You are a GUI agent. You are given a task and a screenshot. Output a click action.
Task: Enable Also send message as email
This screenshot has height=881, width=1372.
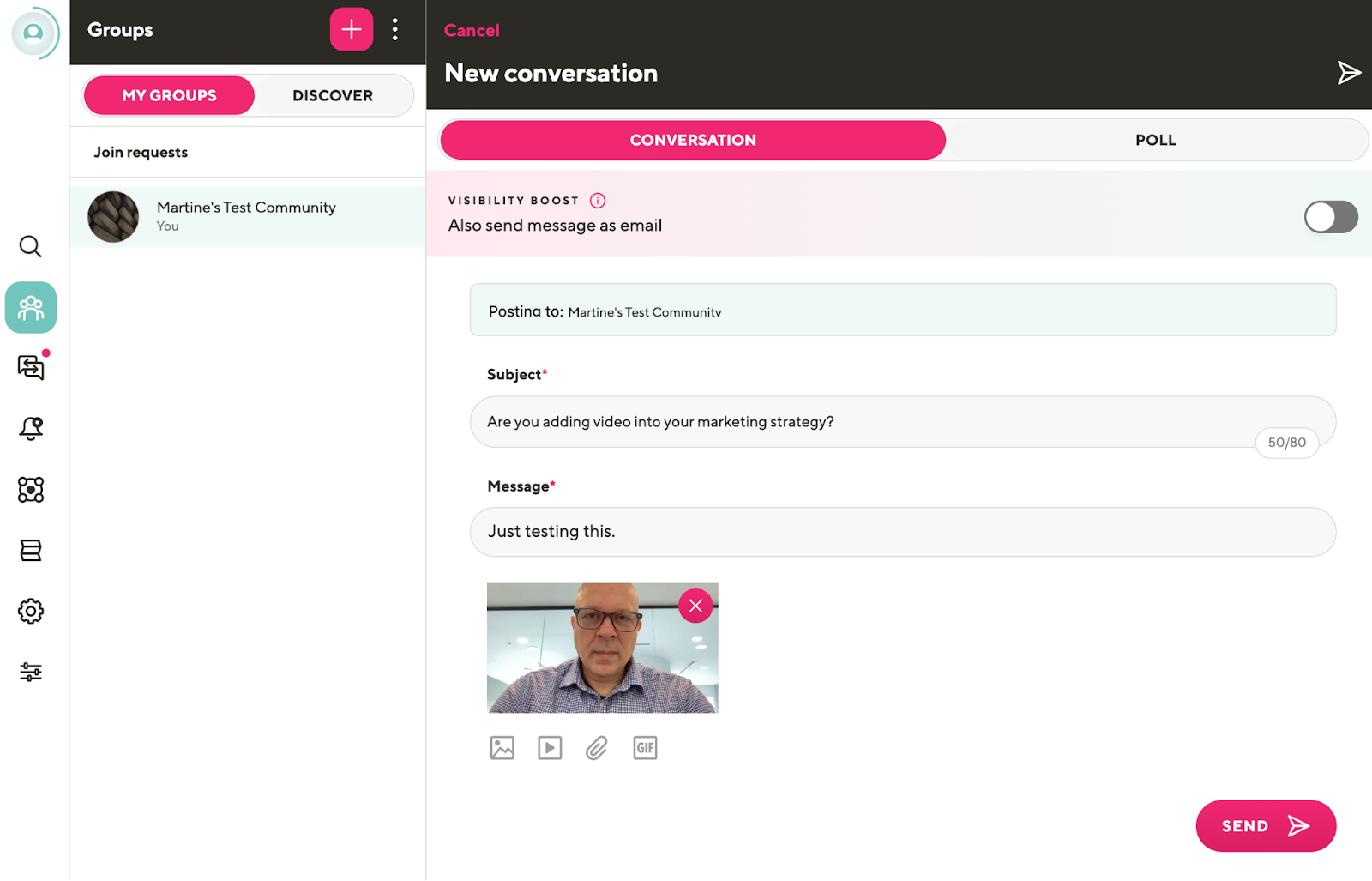tap(1330, 217)
